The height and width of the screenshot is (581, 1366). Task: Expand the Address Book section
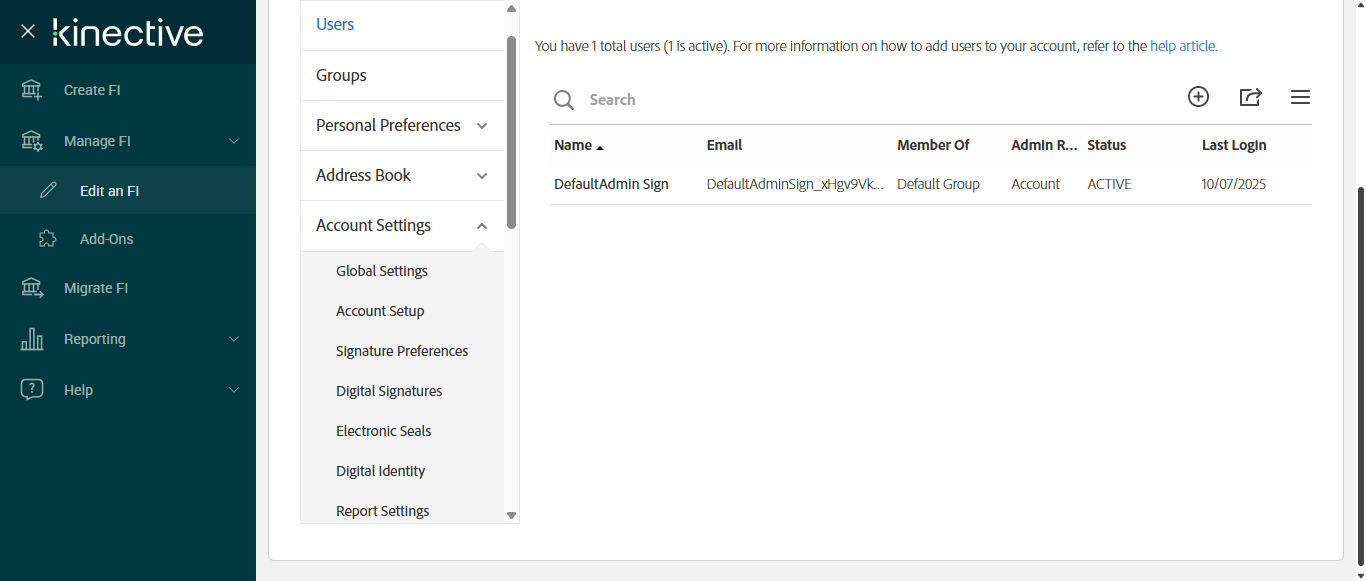coord(482,176)
